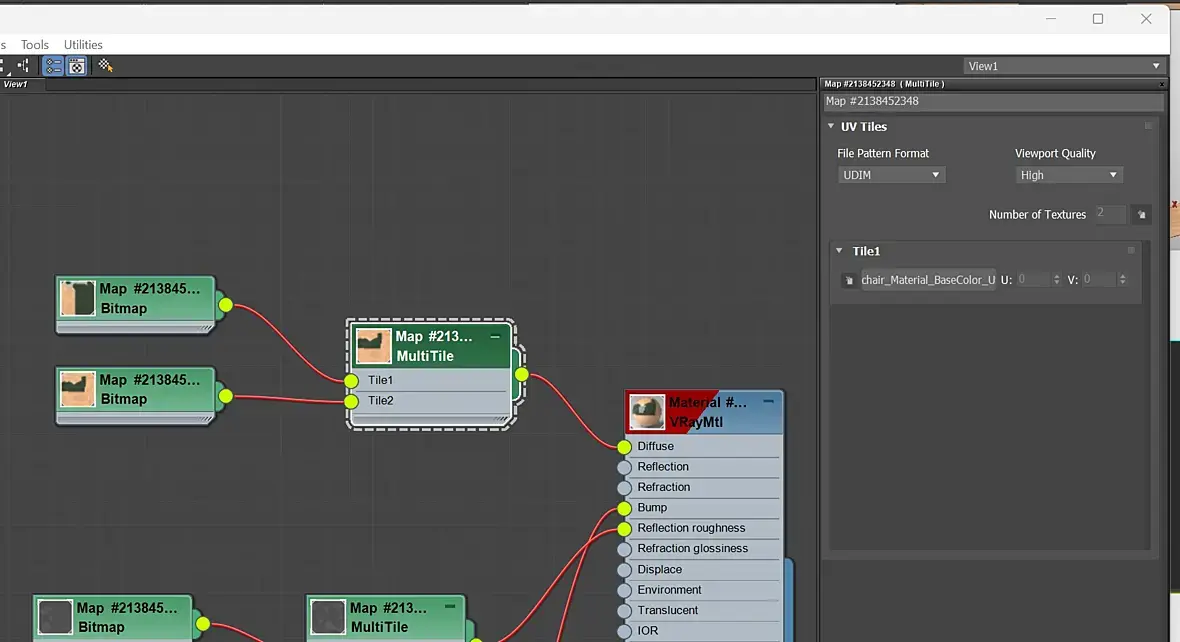Screen dimensions: 1180x642
Task: Click the selected MultiTile node preview thumbnail
Action: (374, 346)
